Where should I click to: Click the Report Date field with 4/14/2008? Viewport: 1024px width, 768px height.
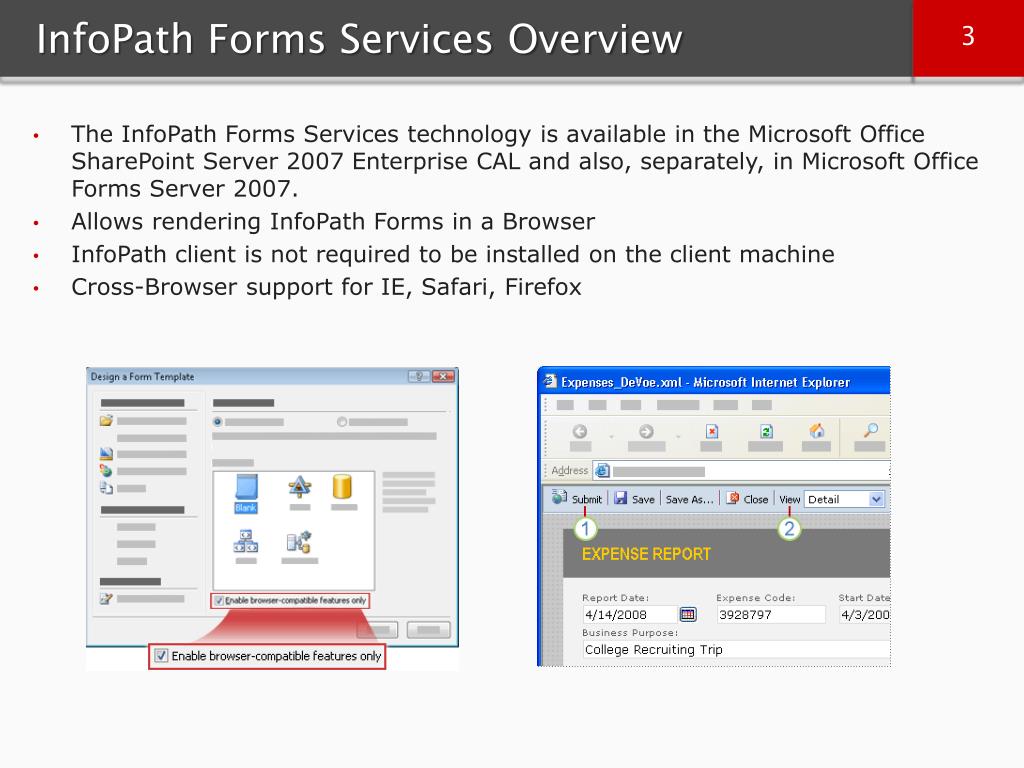[630, 615]
